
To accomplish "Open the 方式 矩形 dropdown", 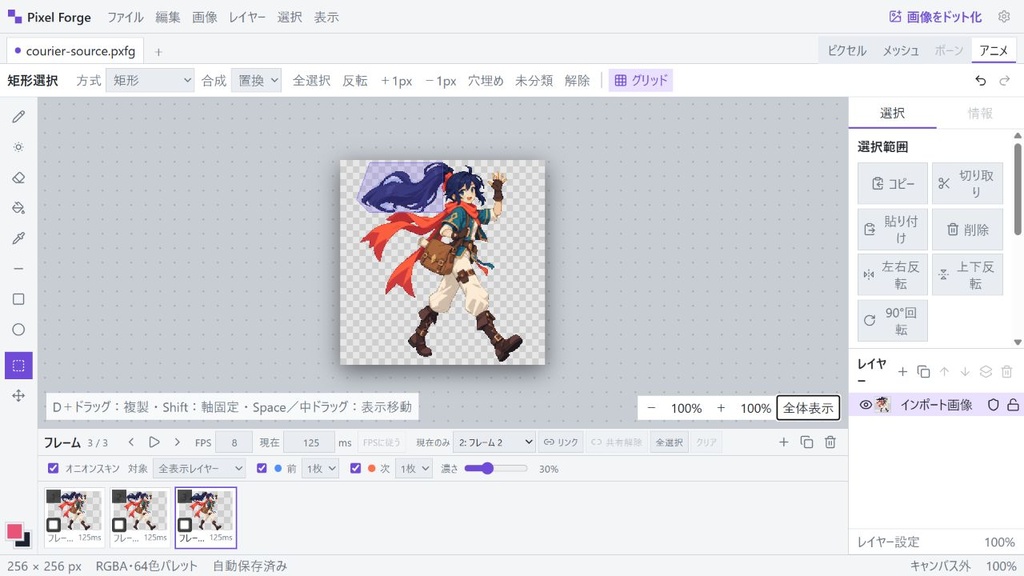I will (150, 80).
